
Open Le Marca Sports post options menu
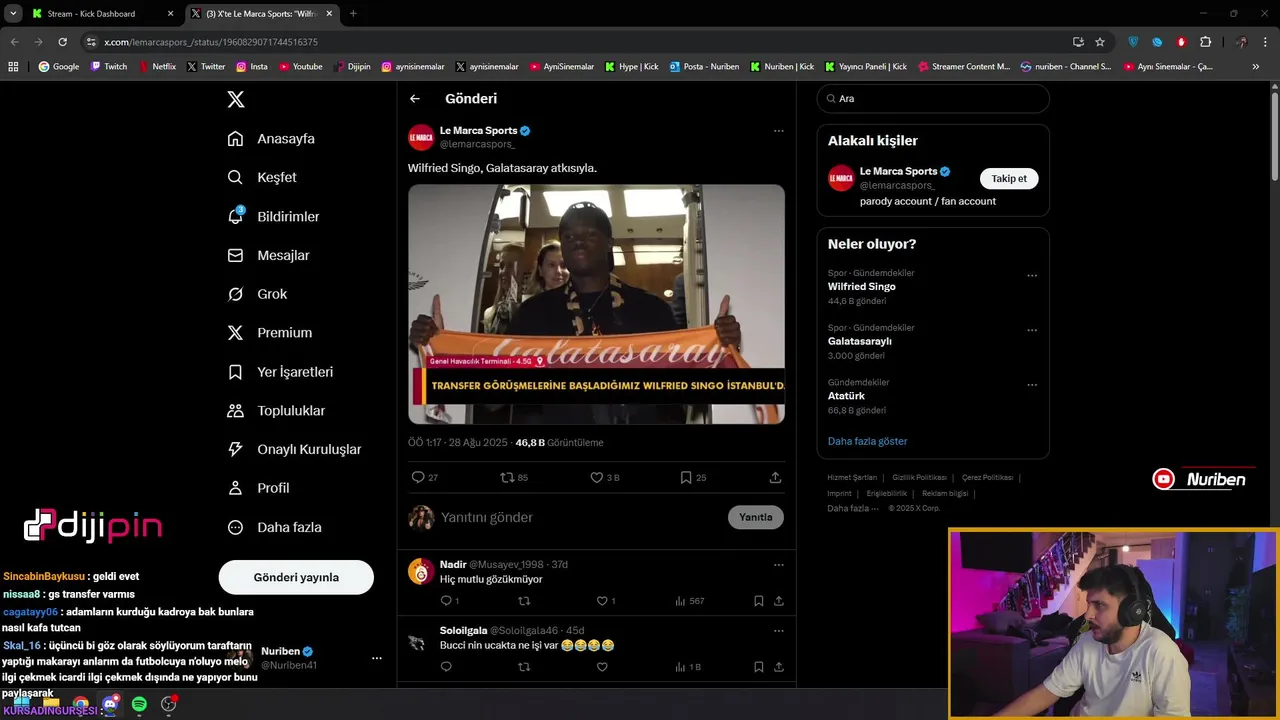click(x=778, y=131)
